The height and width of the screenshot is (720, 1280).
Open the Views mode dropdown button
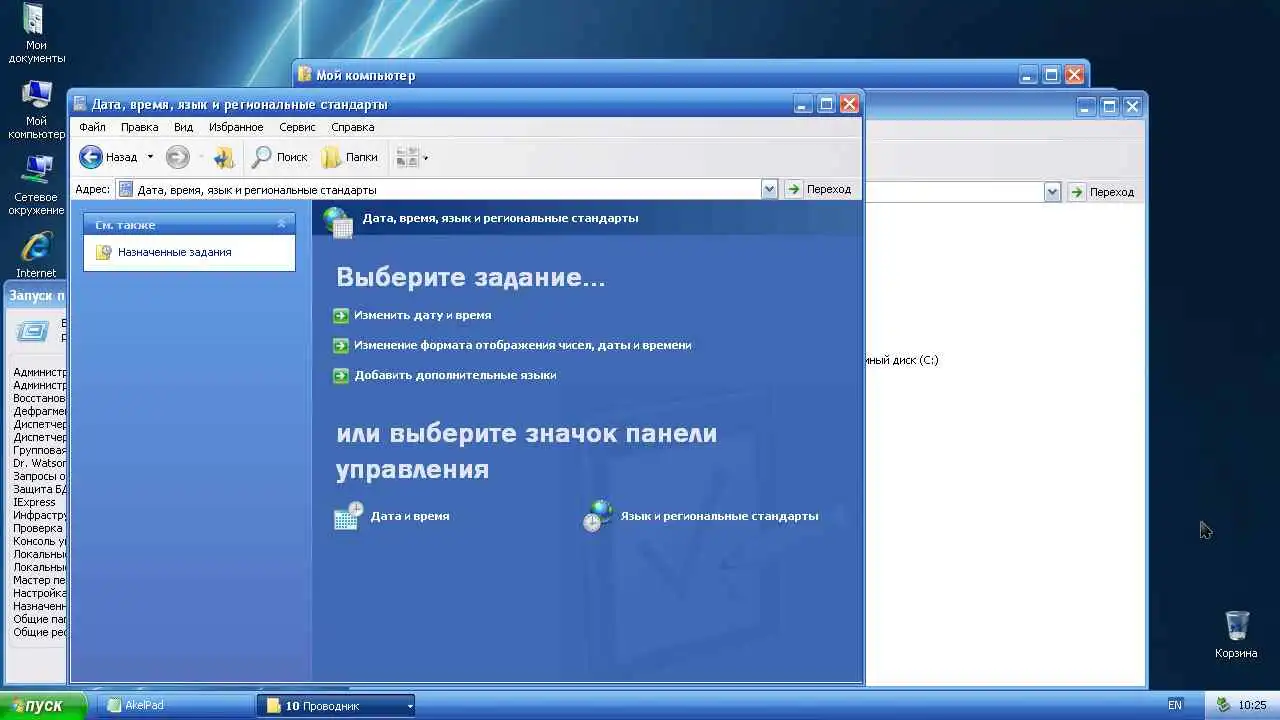click(412, 157)
